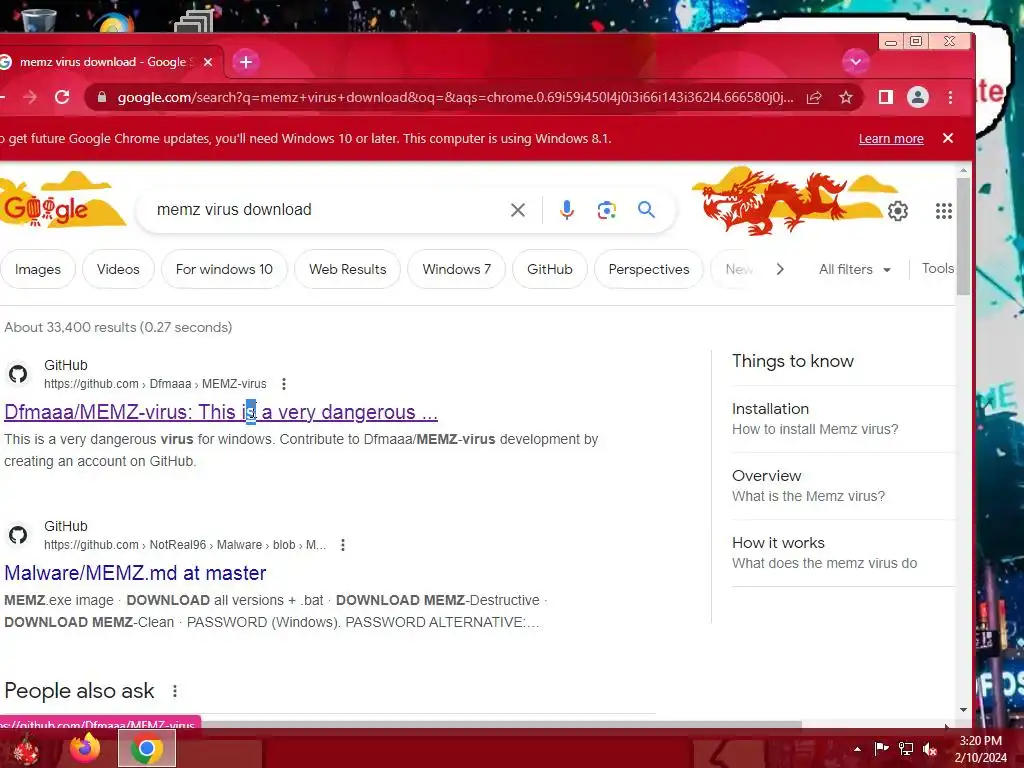Viewport: 1024px width, 768px height.
Task: Go forward with the arrow button
Action: point(30,97)
